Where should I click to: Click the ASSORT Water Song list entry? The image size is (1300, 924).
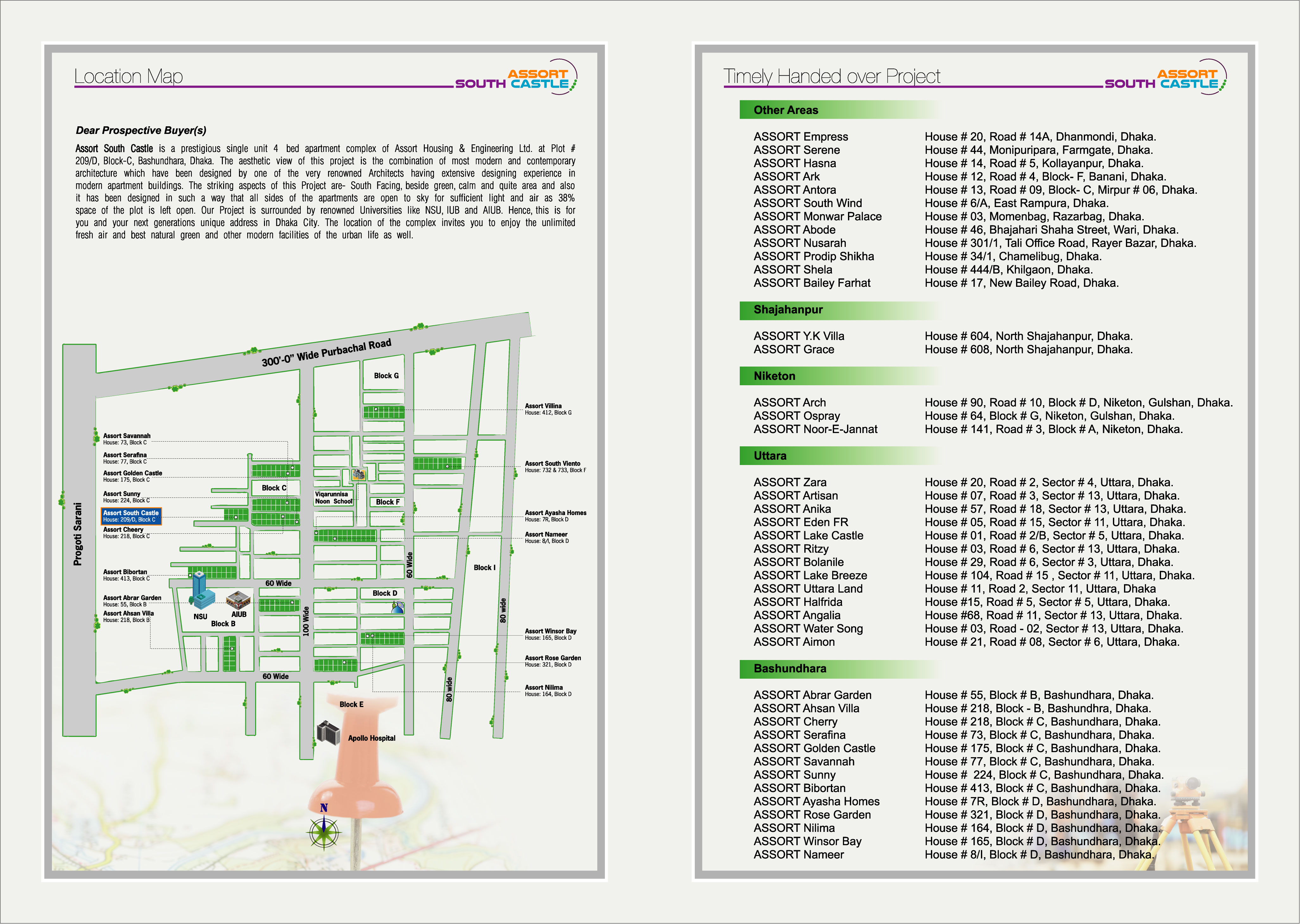point(808,629)
